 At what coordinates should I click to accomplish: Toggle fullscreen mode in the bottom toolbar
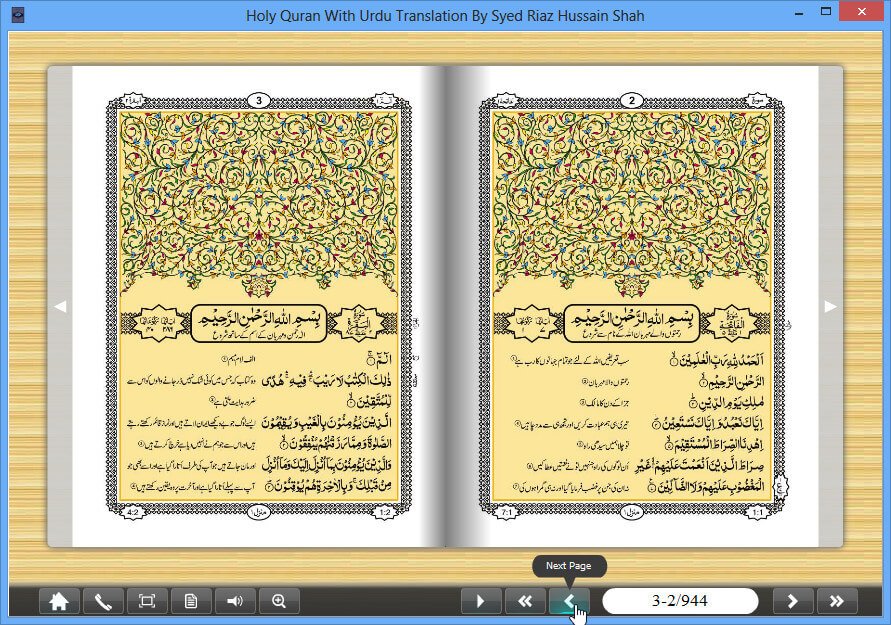coord(147,601)
